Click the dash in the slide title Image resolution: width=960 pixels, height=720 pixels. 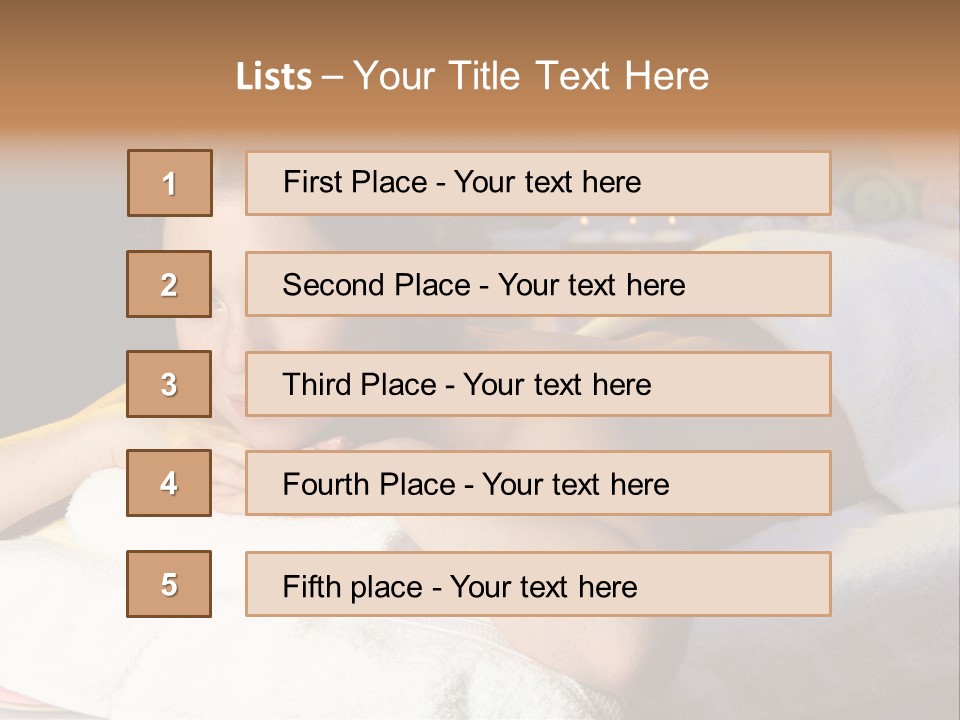333,77
